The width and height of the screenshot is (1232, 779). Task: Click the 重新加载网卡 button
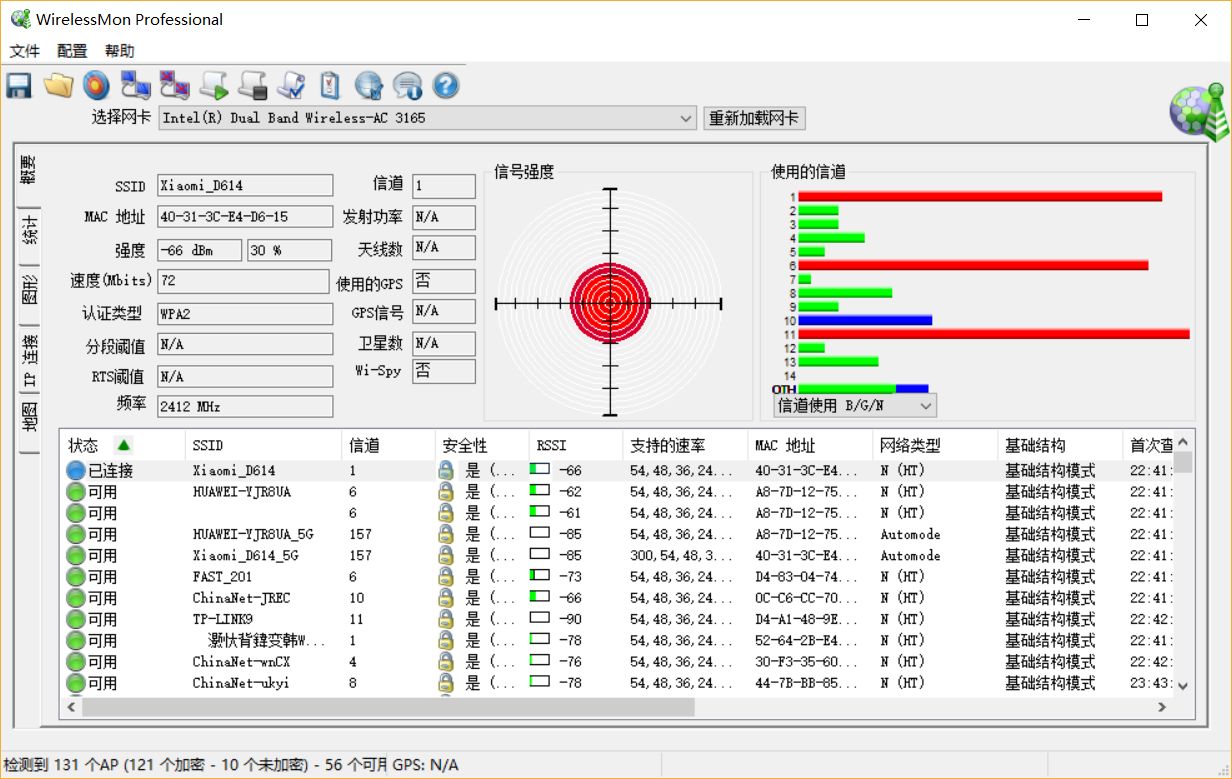coord(754,118)
